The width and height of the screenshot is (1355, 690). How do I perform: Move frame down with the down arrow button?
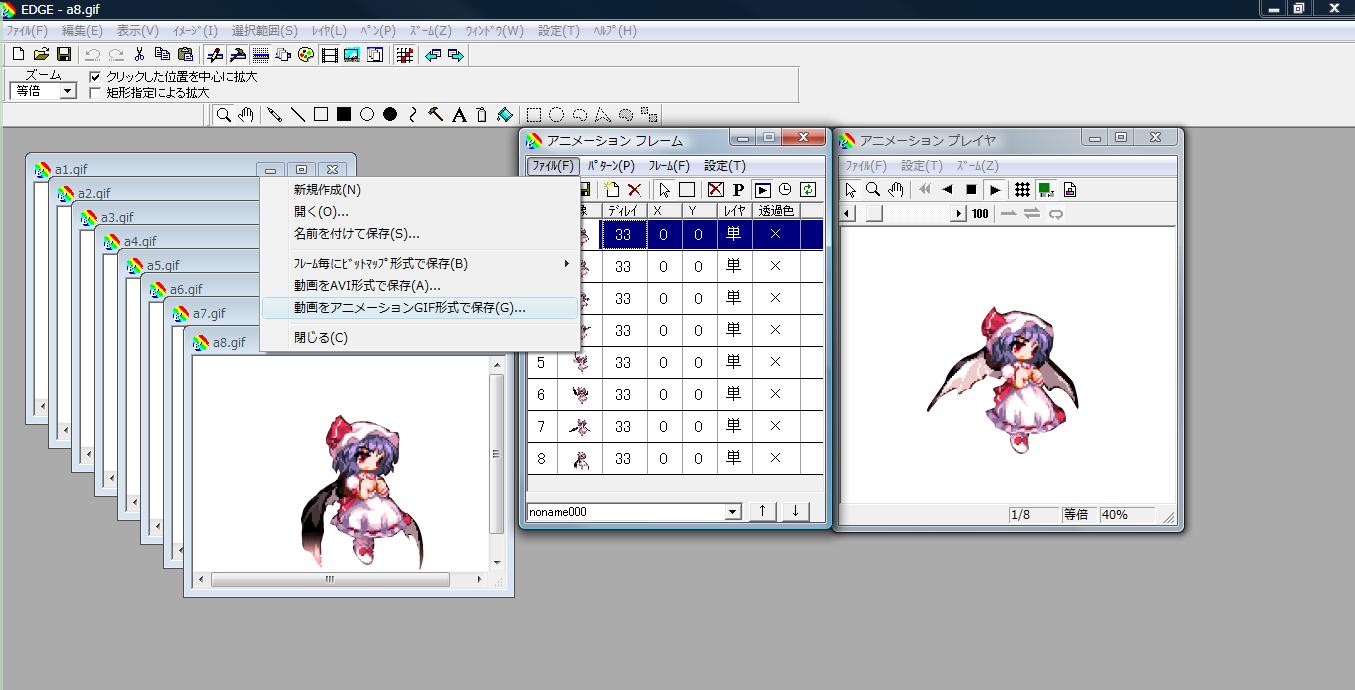pyautogui.click(x=795, y=511)
